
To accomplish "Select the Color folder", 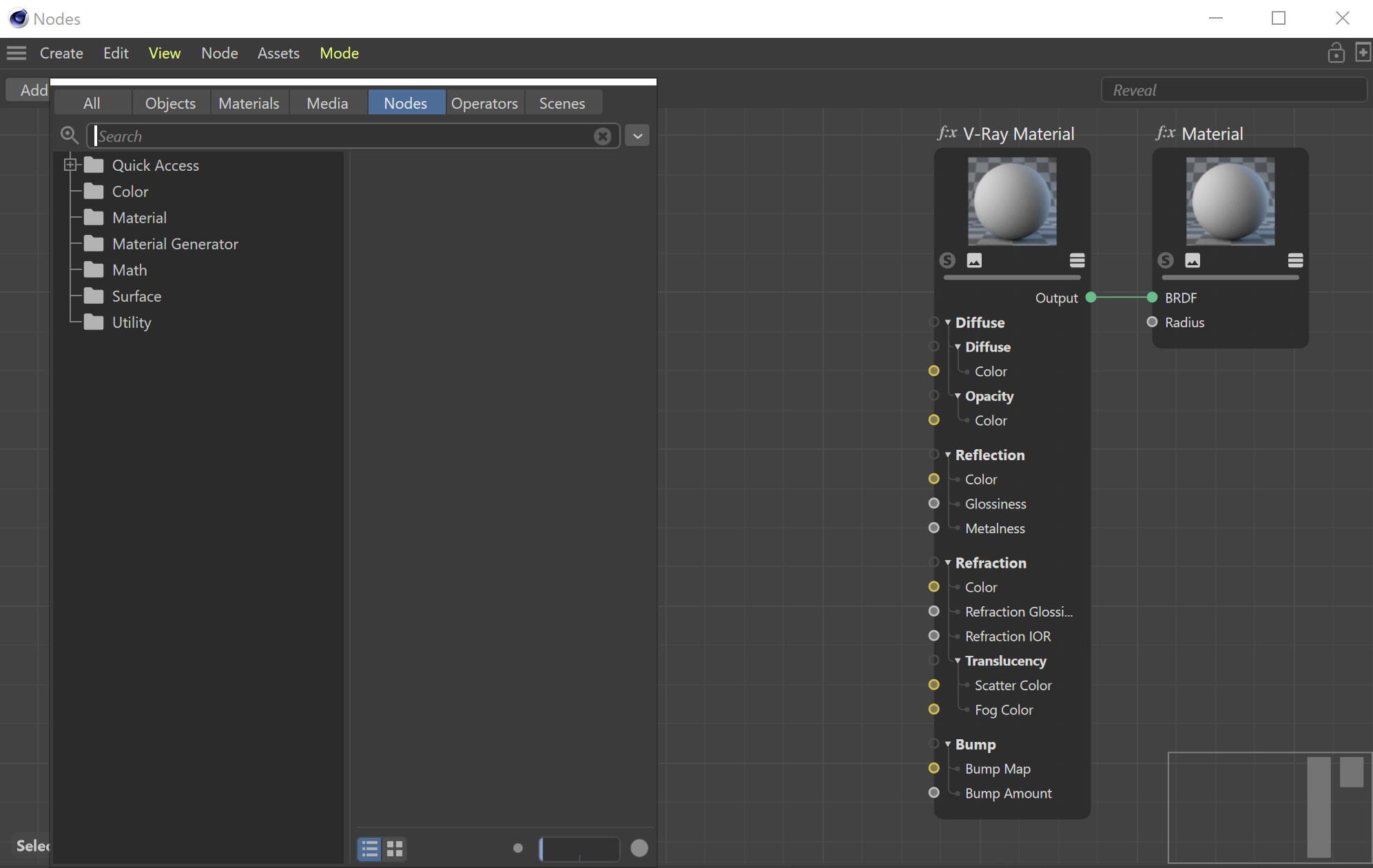I will [x=130, y=192].
